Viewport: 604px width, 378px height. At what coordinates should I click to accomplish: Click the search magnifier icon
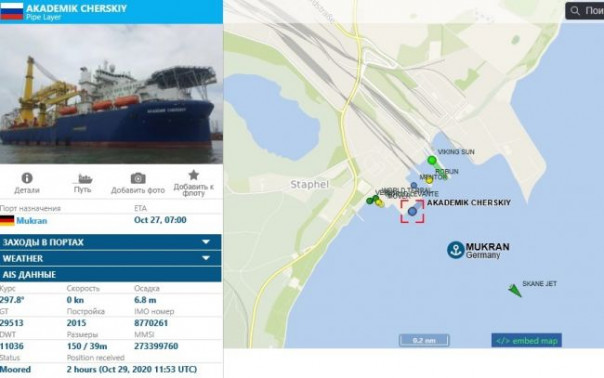point(575,11)
